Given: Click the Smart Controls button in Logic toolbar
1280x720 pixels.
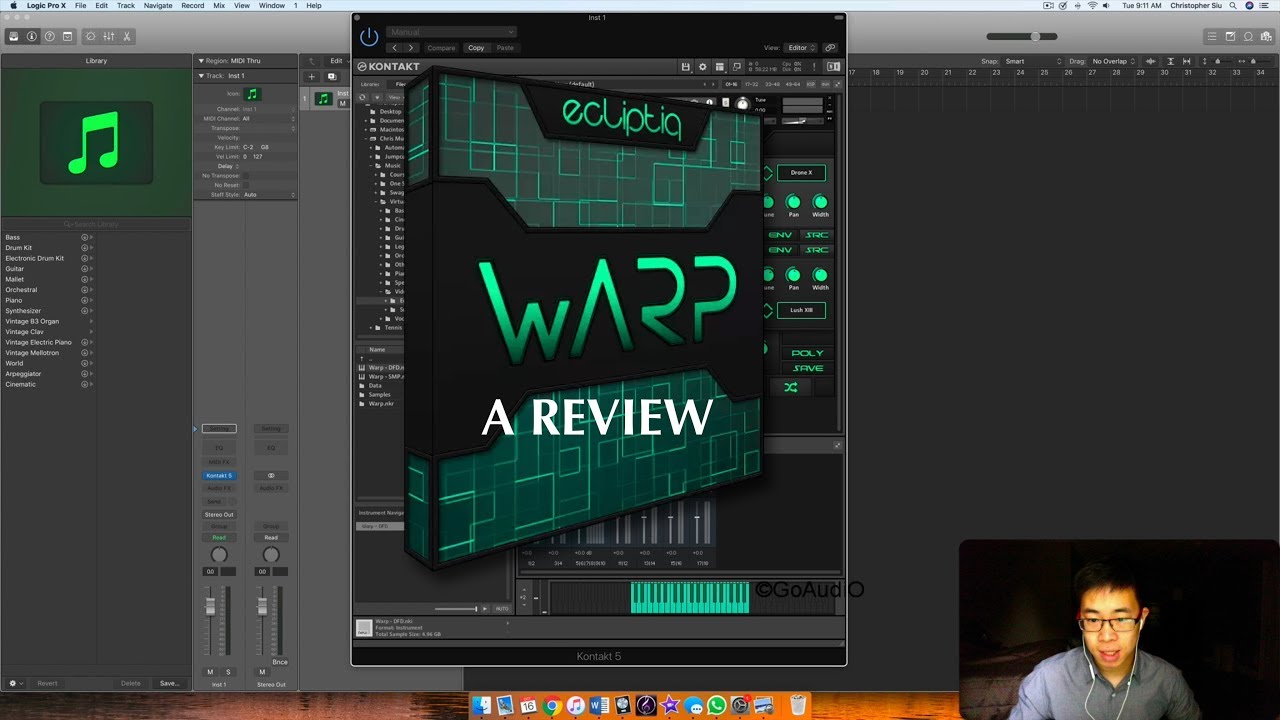Looking at the screenshot, I should tap(91, 36).
